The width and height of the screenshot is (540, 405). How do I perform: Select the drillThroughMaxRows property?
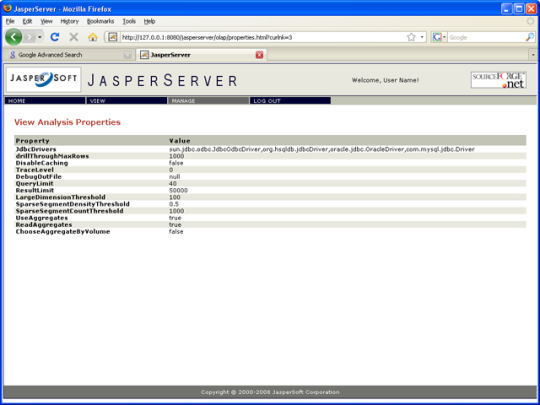point(52,156)
